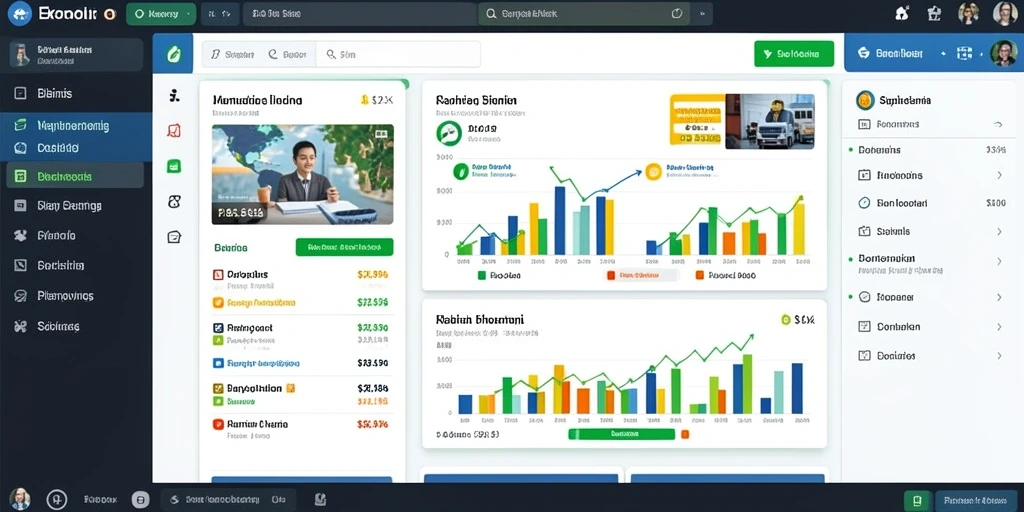Click the green circle icon below chart card title
Screen dimensions: 1024x512
point(449,133)
